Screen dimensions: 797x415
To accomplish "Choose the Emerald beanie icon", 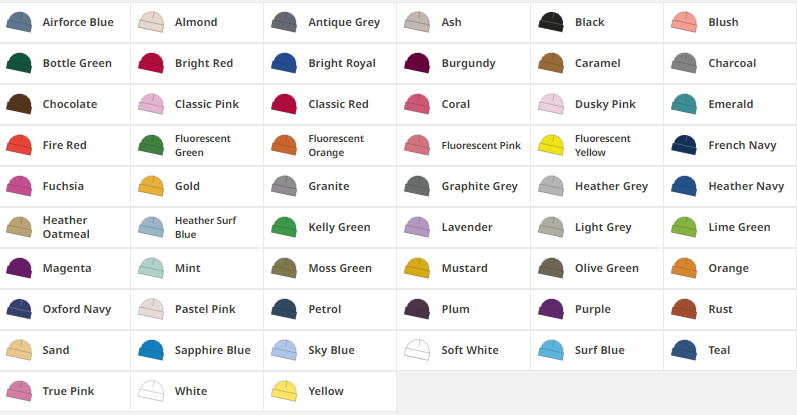I will tap(684, 104).
